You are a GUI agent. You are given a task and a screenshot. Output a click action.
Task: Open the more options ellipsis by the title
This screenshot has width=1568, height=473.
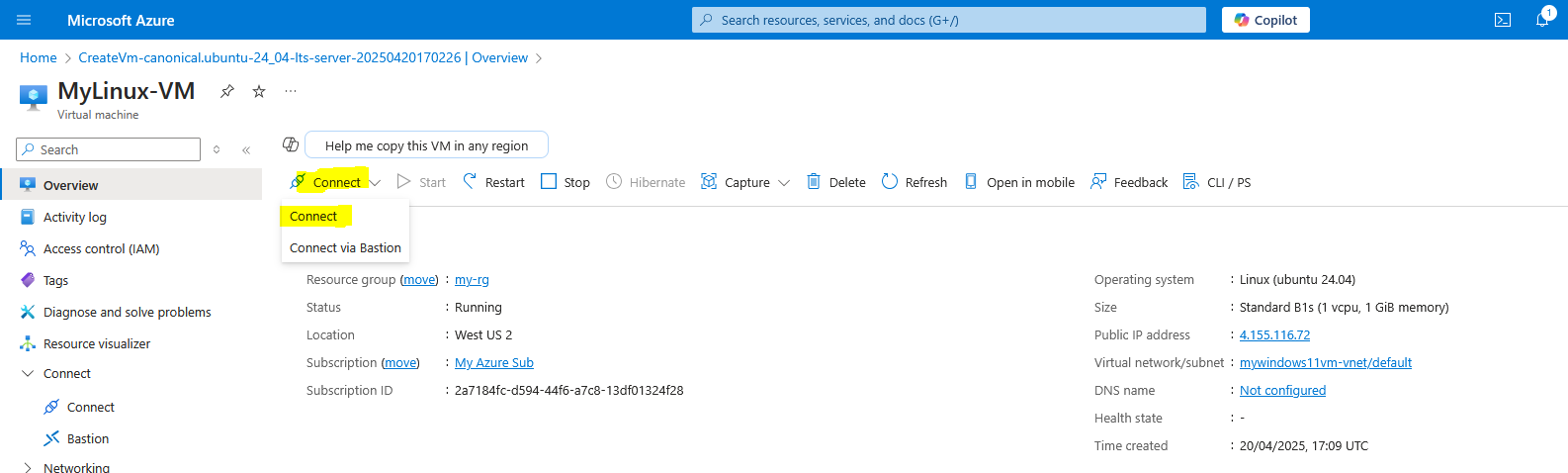coord(291,91)
